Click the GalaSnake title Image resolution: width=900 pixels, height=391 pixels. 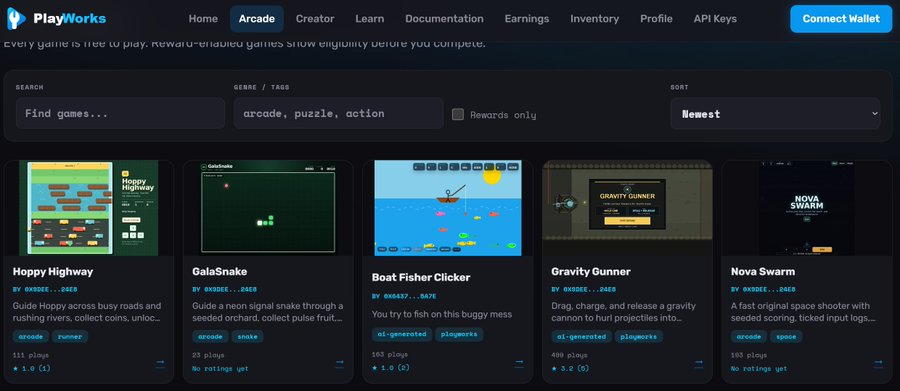click(x=220, y=272)
